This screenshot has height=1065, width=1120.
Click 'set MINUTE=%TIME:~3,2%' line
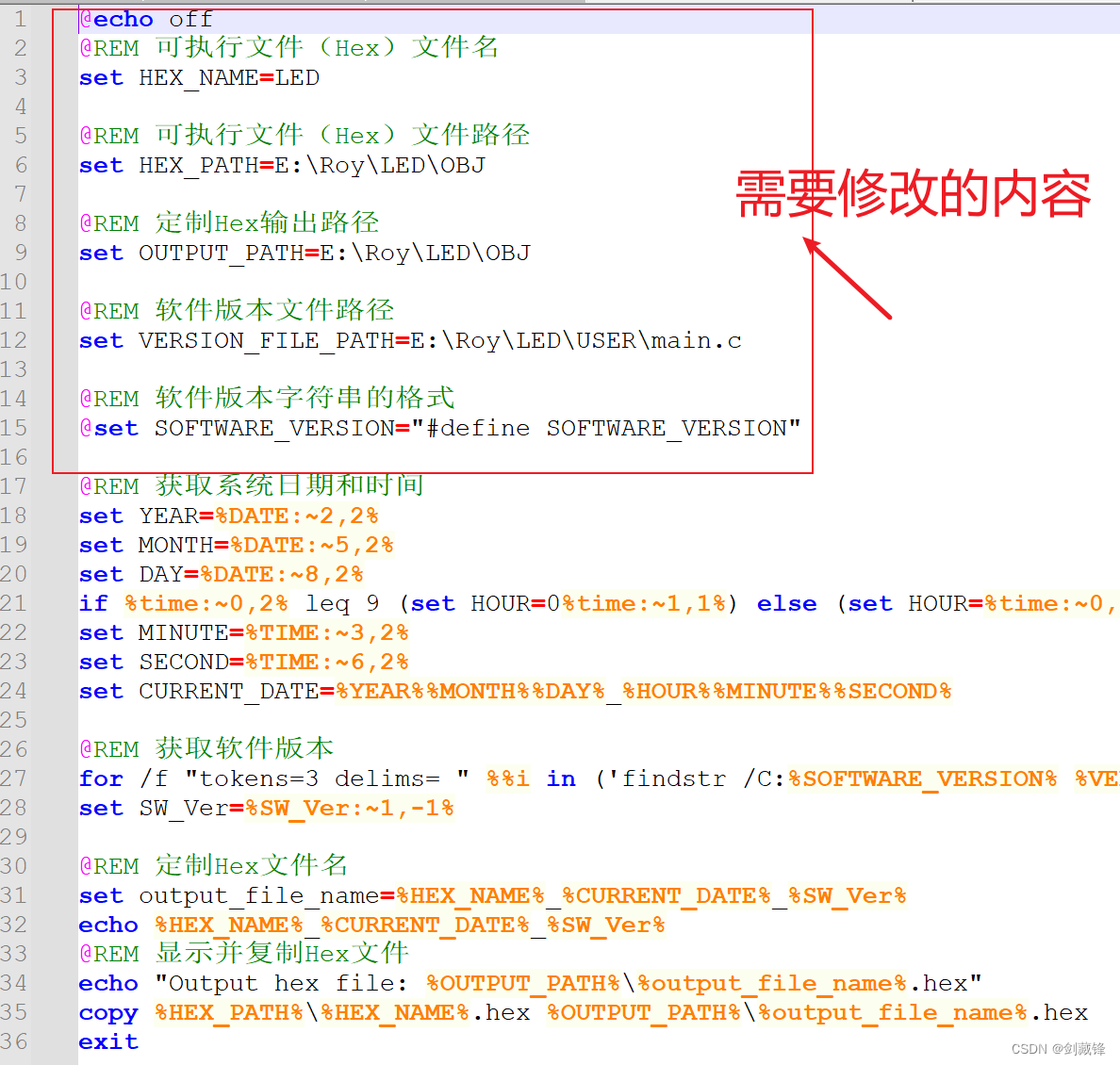point(244,633)
